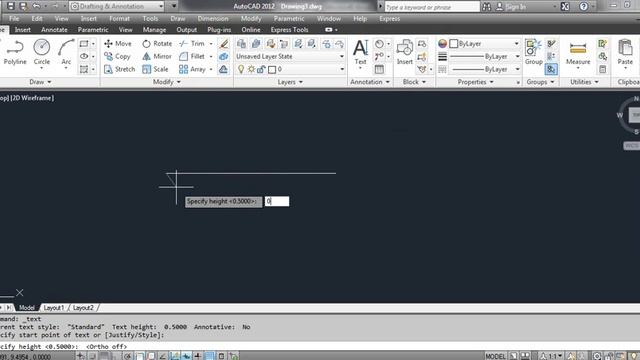Activate the Rotate tool
The width and height of the screenshot is (640, 360).
157,44
